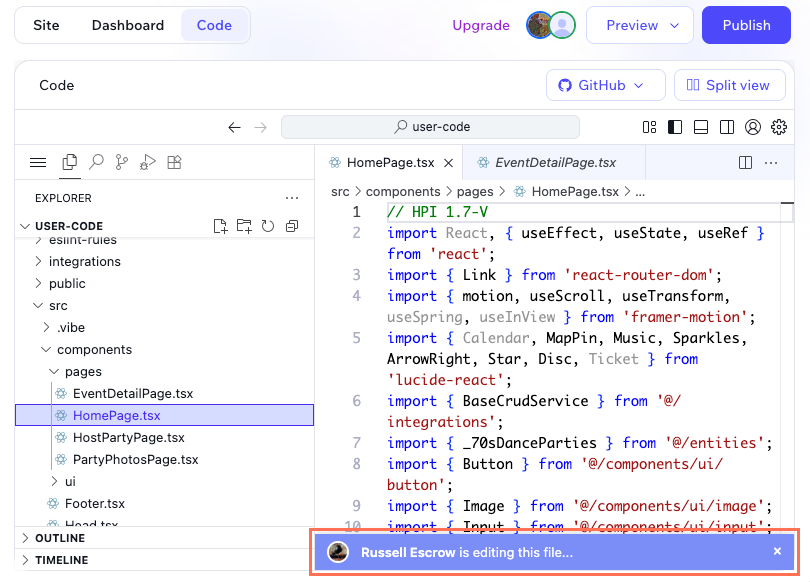Select the Source Control icon
810x582 pixels.
[x=121, y=163]
